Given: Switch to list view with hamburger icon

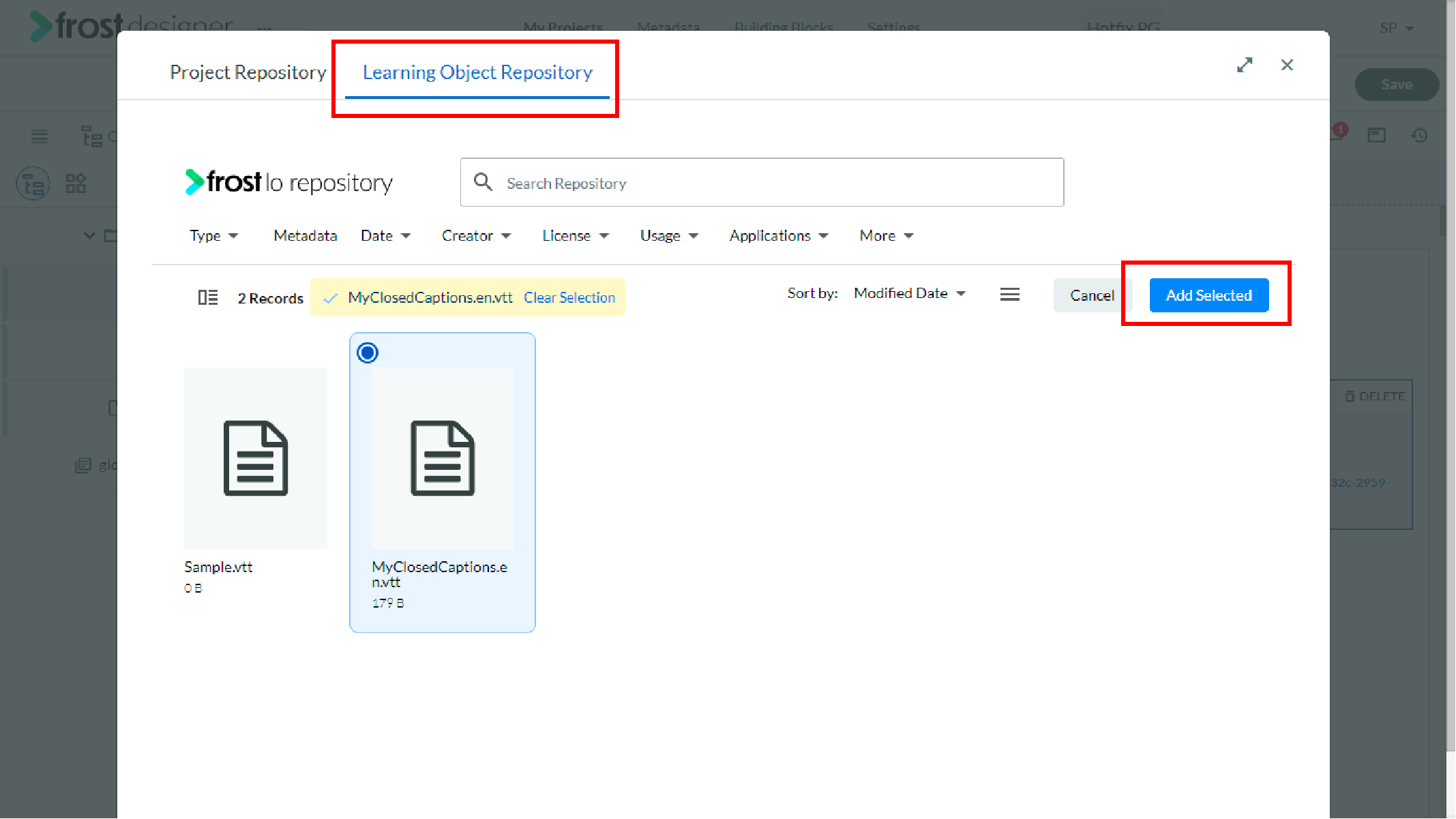Looking at the screenshot, I should (x=1010, y=295).
